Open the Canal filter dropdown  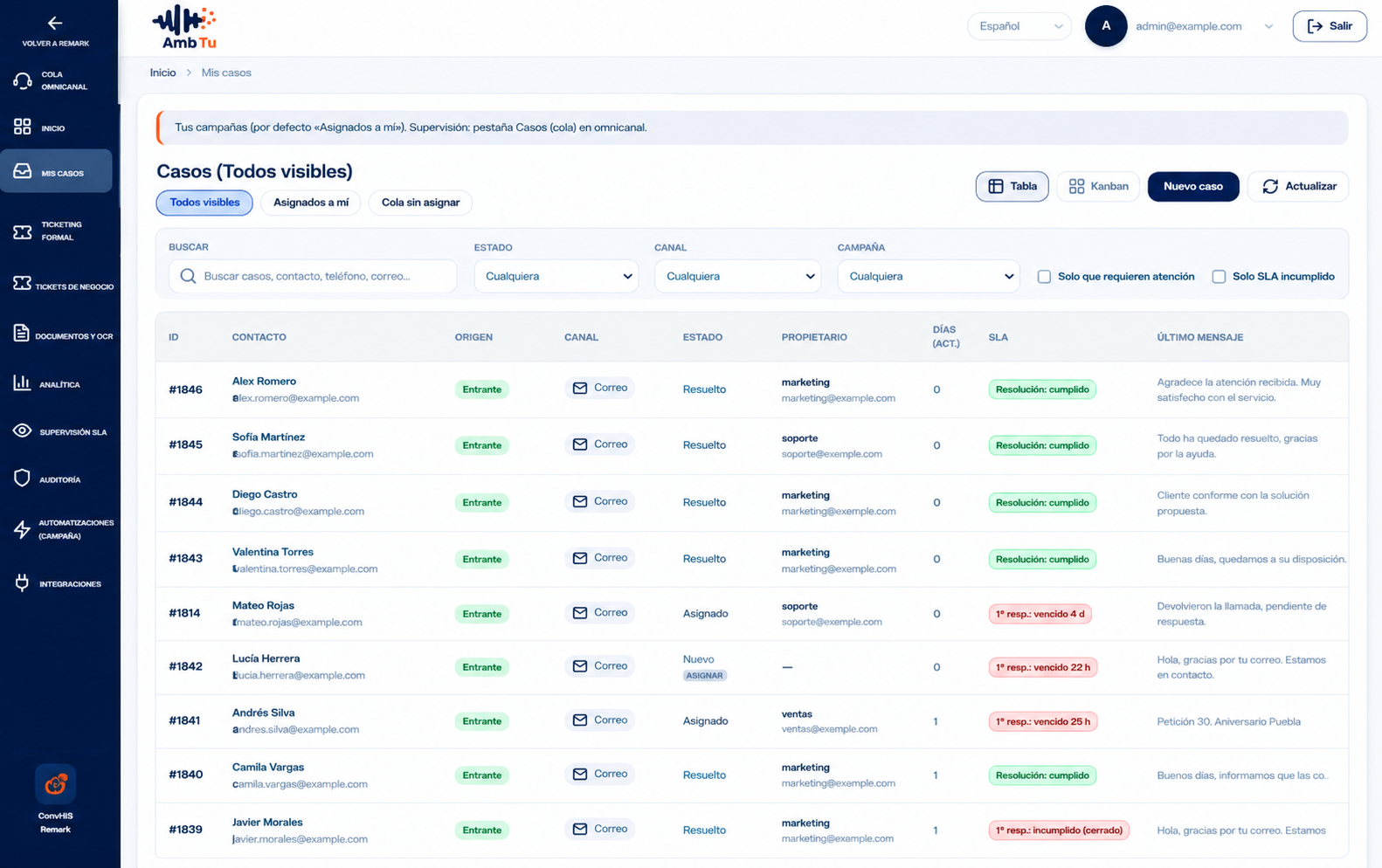[x=737, y=276]
